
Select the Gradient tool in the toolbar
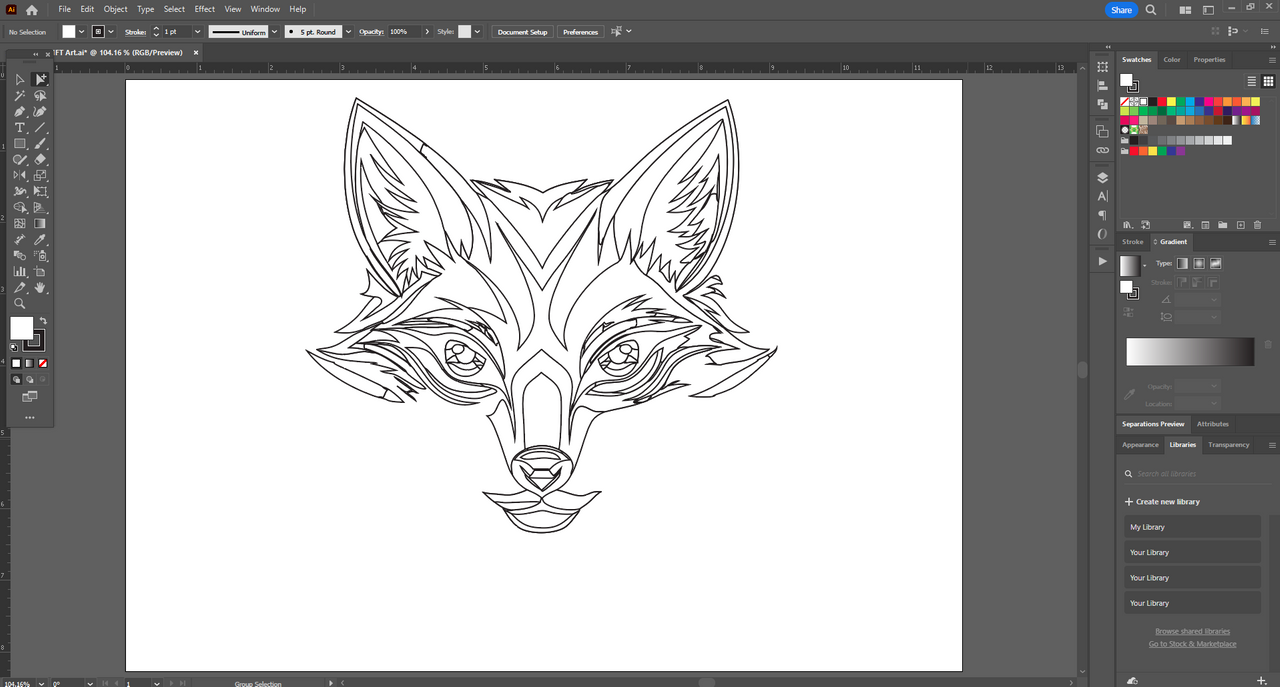(40, 224)
